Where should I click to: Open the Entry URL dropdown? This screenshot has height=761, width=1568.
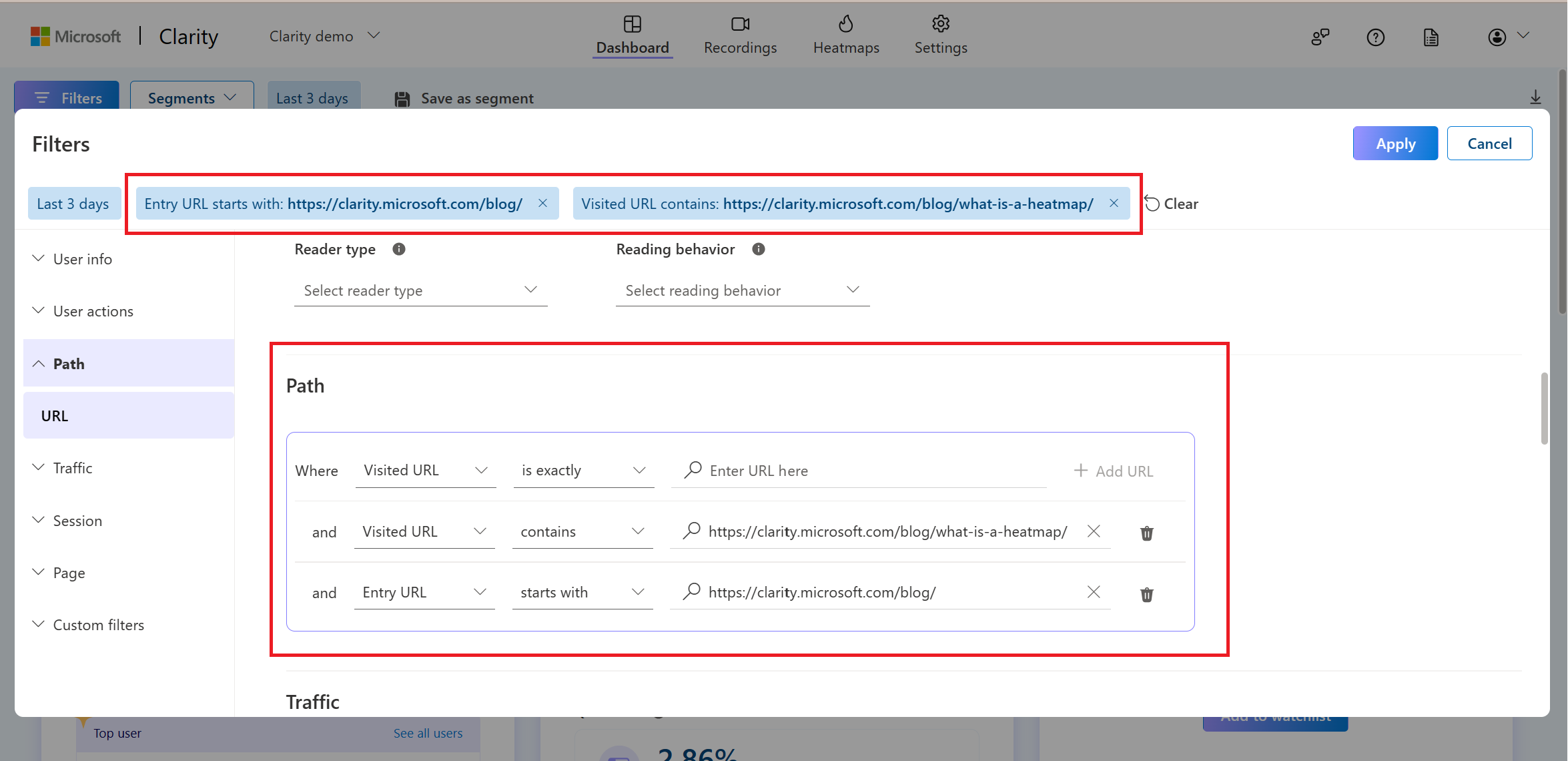424,593
